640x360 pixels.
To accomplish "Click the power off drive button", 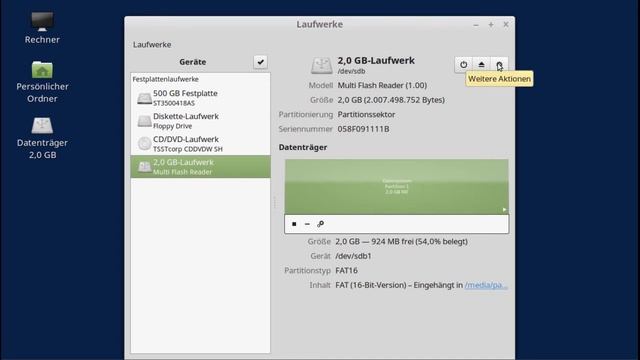I will [x=463, y=64].
